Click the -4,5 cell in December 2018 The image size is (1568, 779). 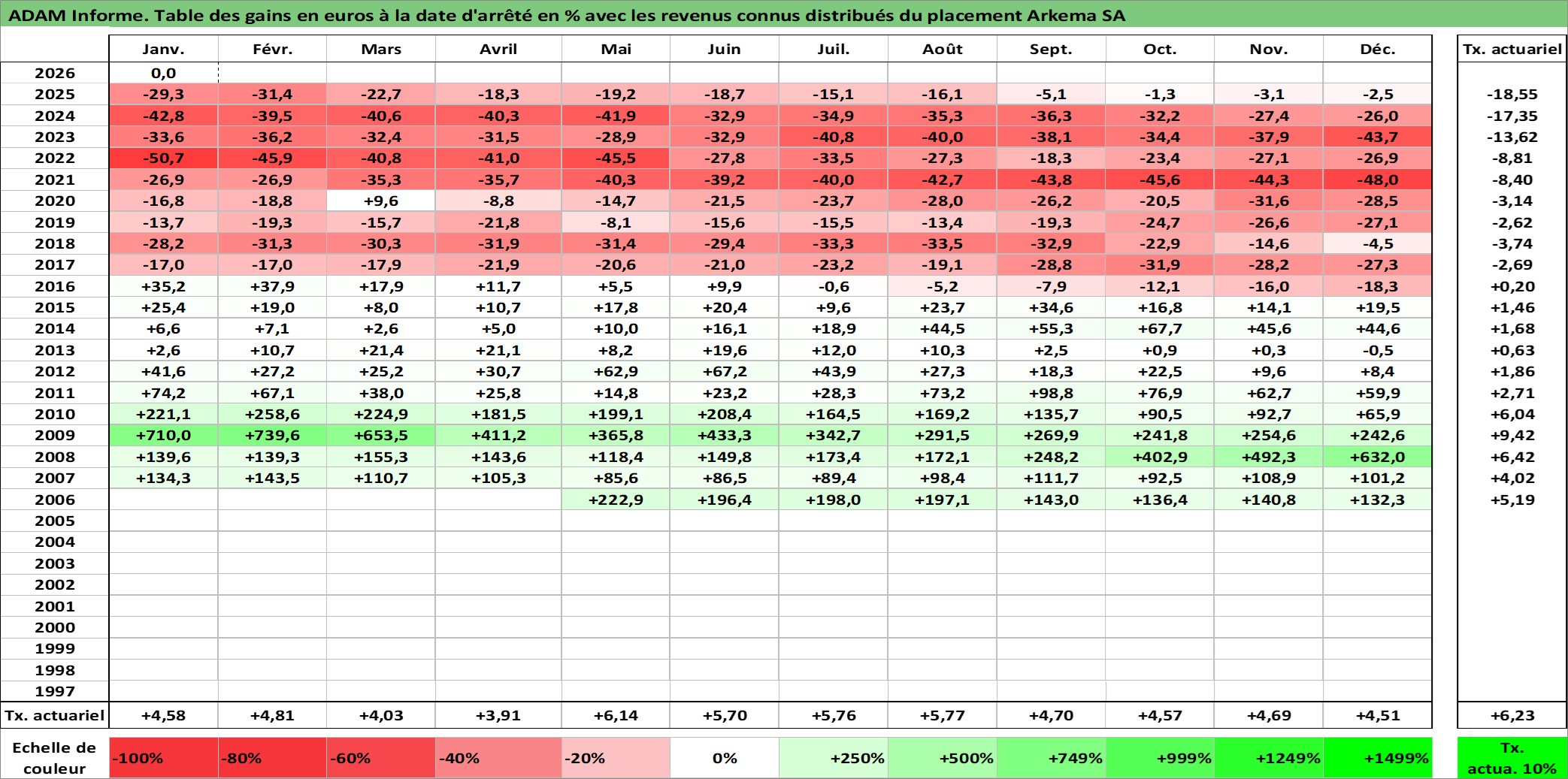click(x=1378, y=243)
